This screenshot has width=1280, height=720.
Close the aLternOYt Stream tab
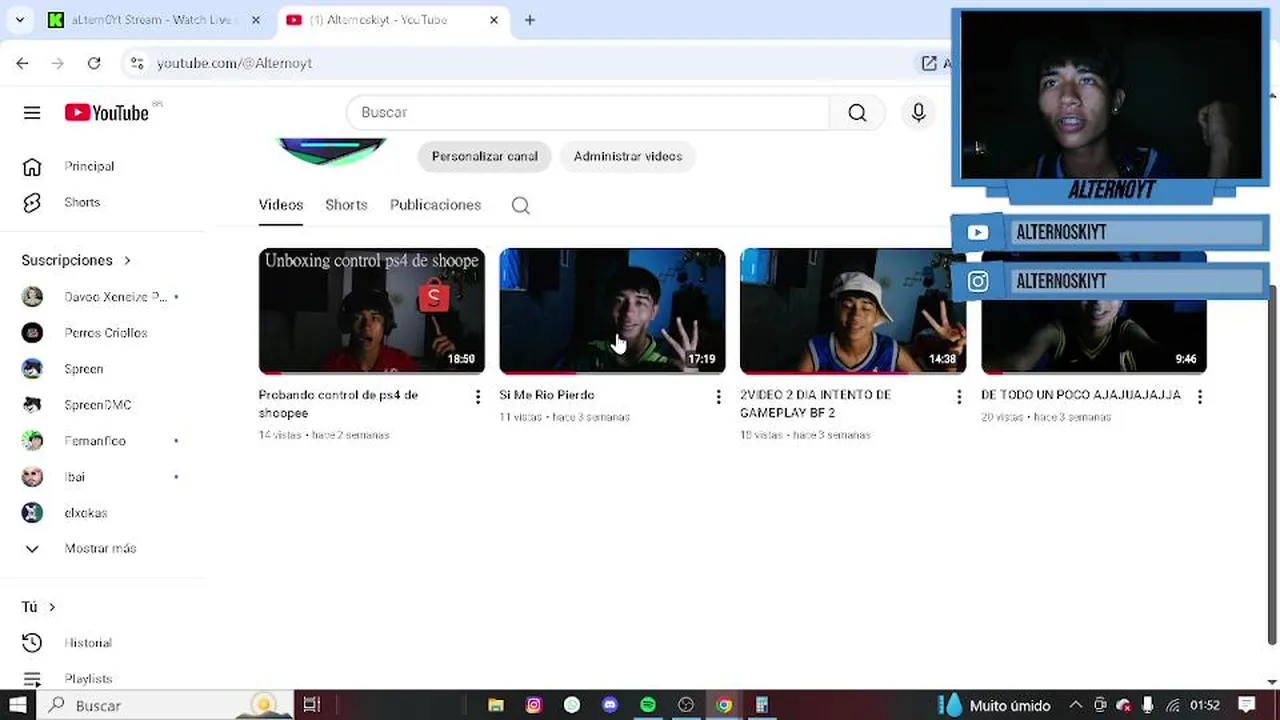256,20
